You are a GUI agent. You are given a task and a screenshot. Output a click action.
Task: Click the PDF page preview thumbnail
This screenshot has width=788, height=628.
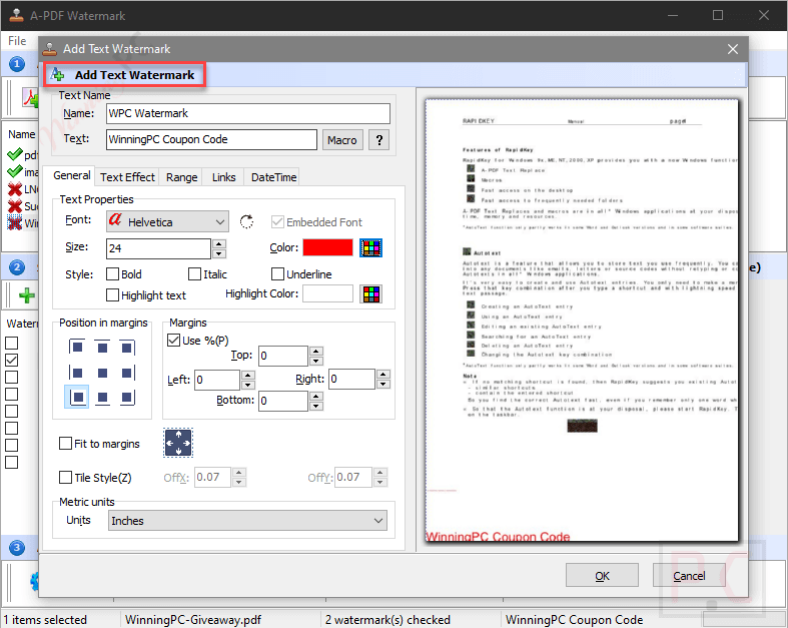[582, 320]
